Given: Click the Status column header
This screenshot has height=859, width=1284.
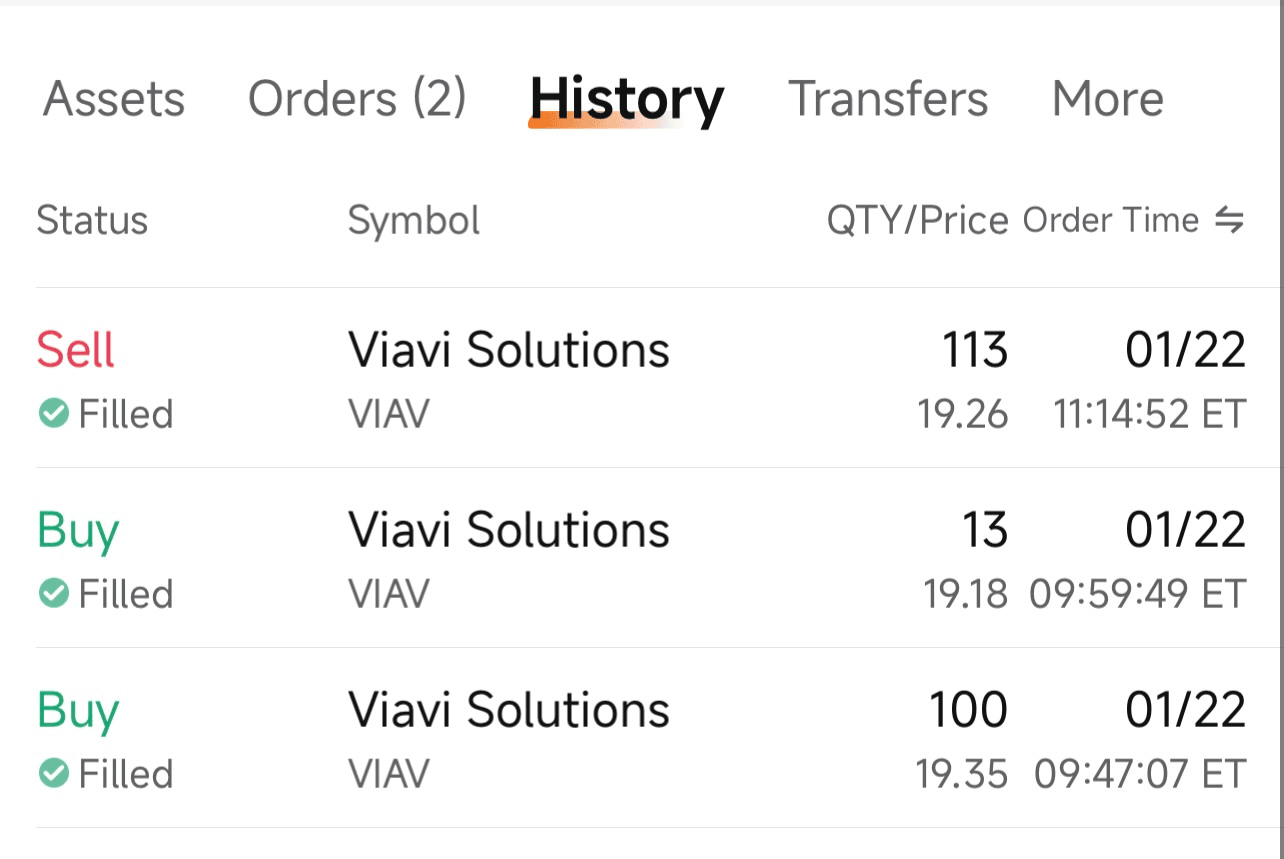Looking at the screenshot, I should click(92, 220).
